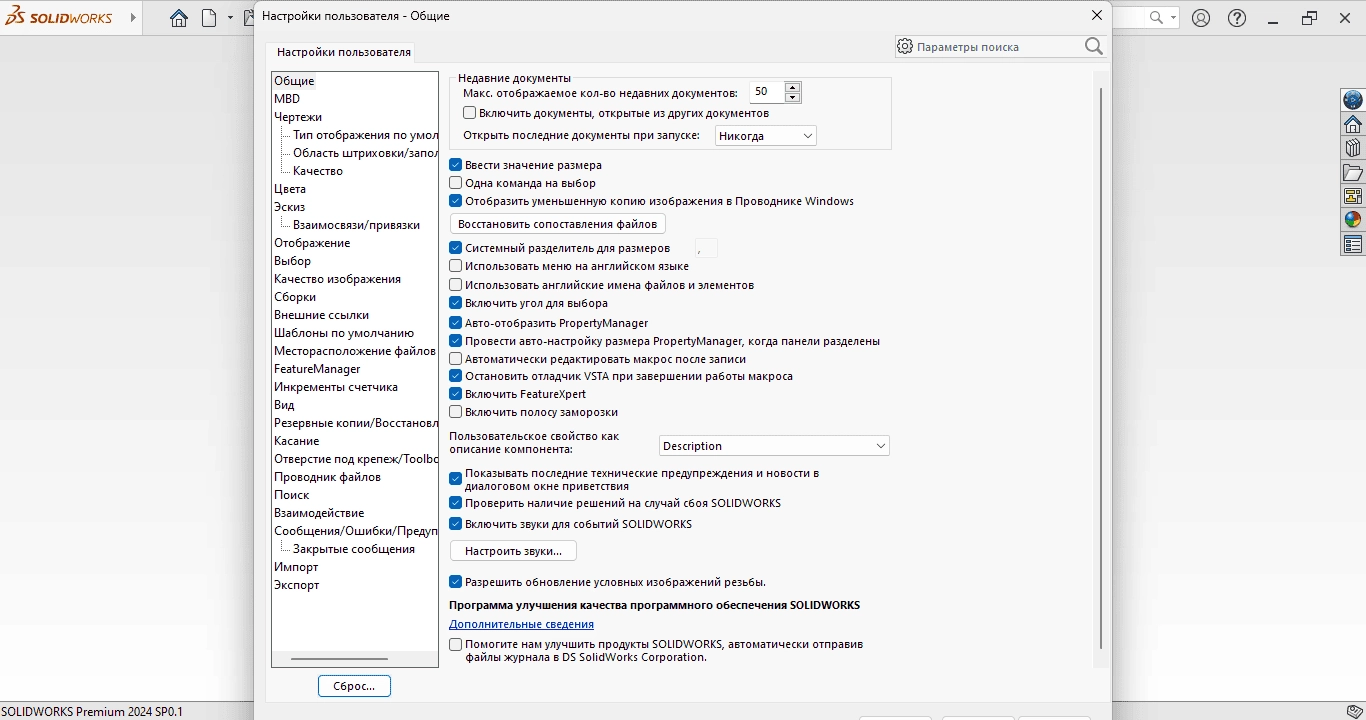Screen dimensions: 1366x720
Task: Select 'Эскиз' category in options tree
Action: [290, 207]
